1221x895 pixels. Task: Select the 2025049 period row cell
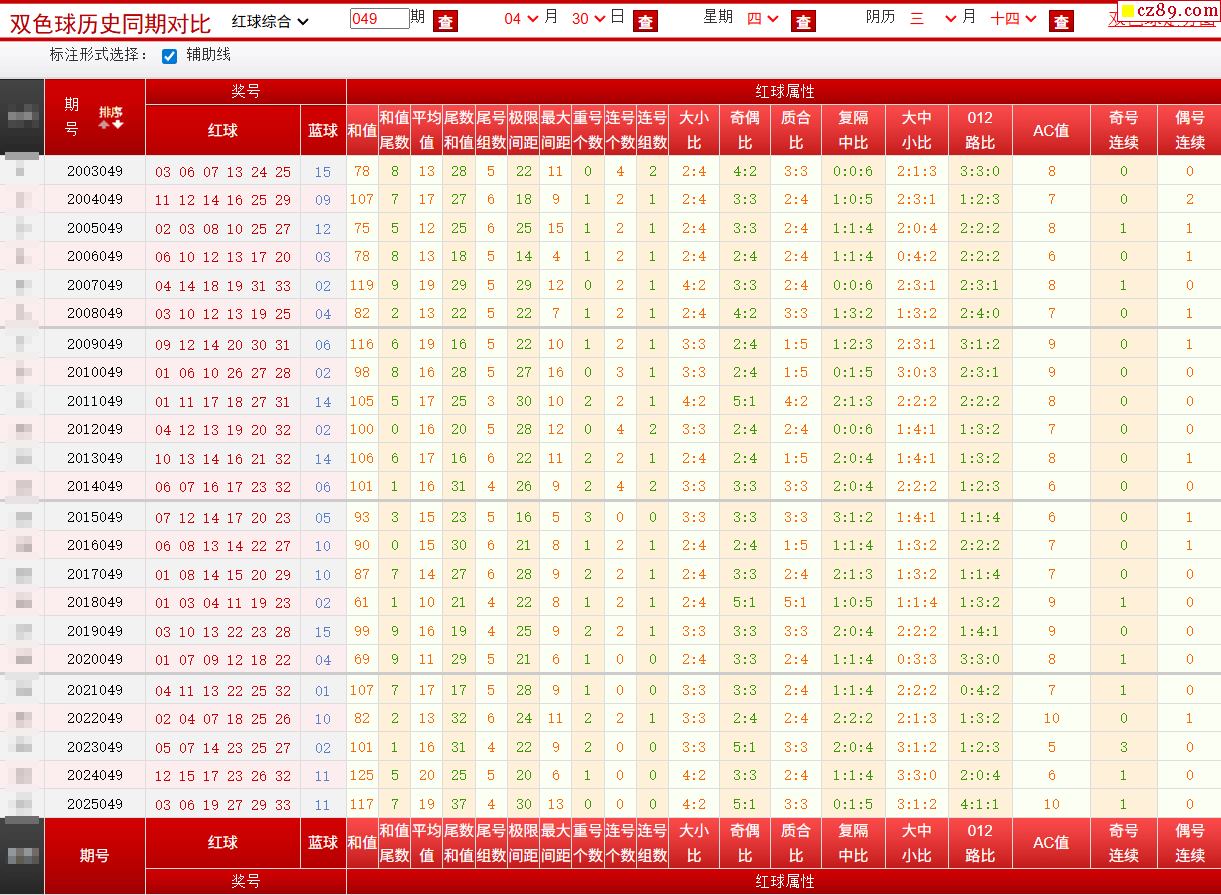tap(95, 804)
